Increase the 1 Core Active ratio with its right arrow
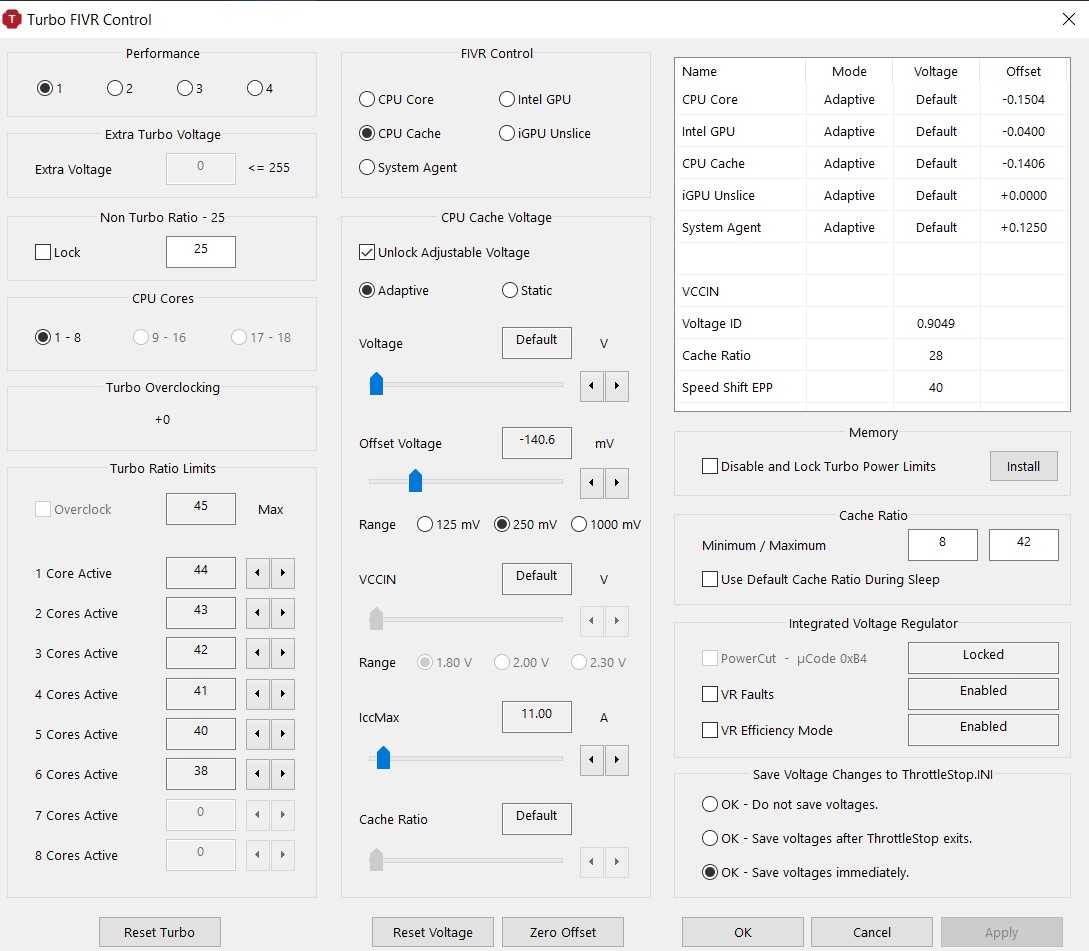 point(283,573)
